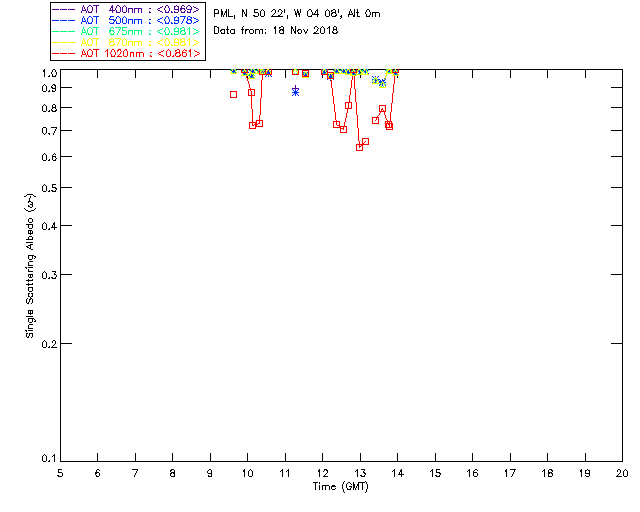Viewport: 640px width, 512px height.
Task: Select the AOT 870nm legend entry
Action: point(126,42)
